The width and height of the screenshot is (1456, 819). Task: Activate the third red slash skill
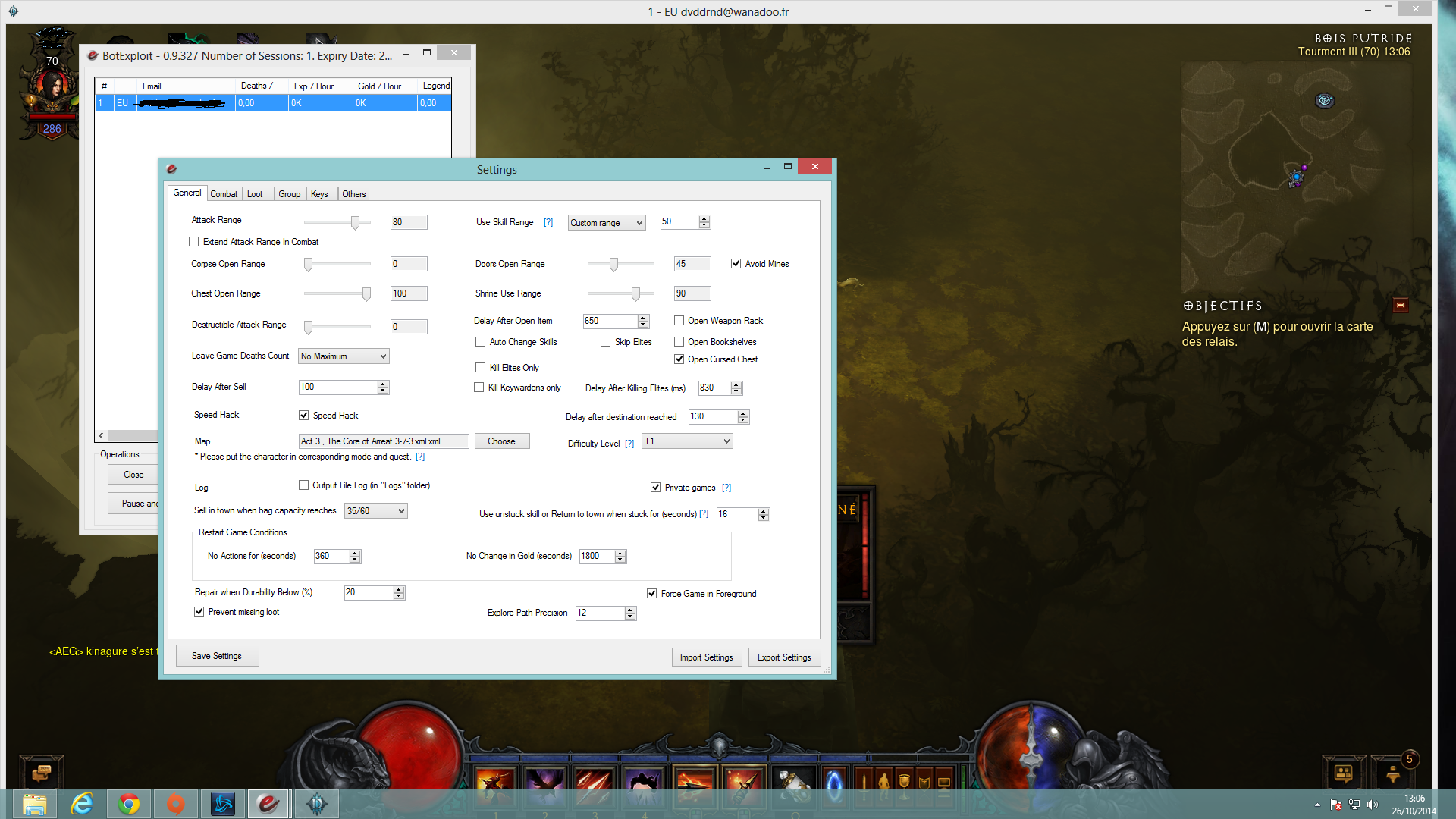(x=595, y=786)
